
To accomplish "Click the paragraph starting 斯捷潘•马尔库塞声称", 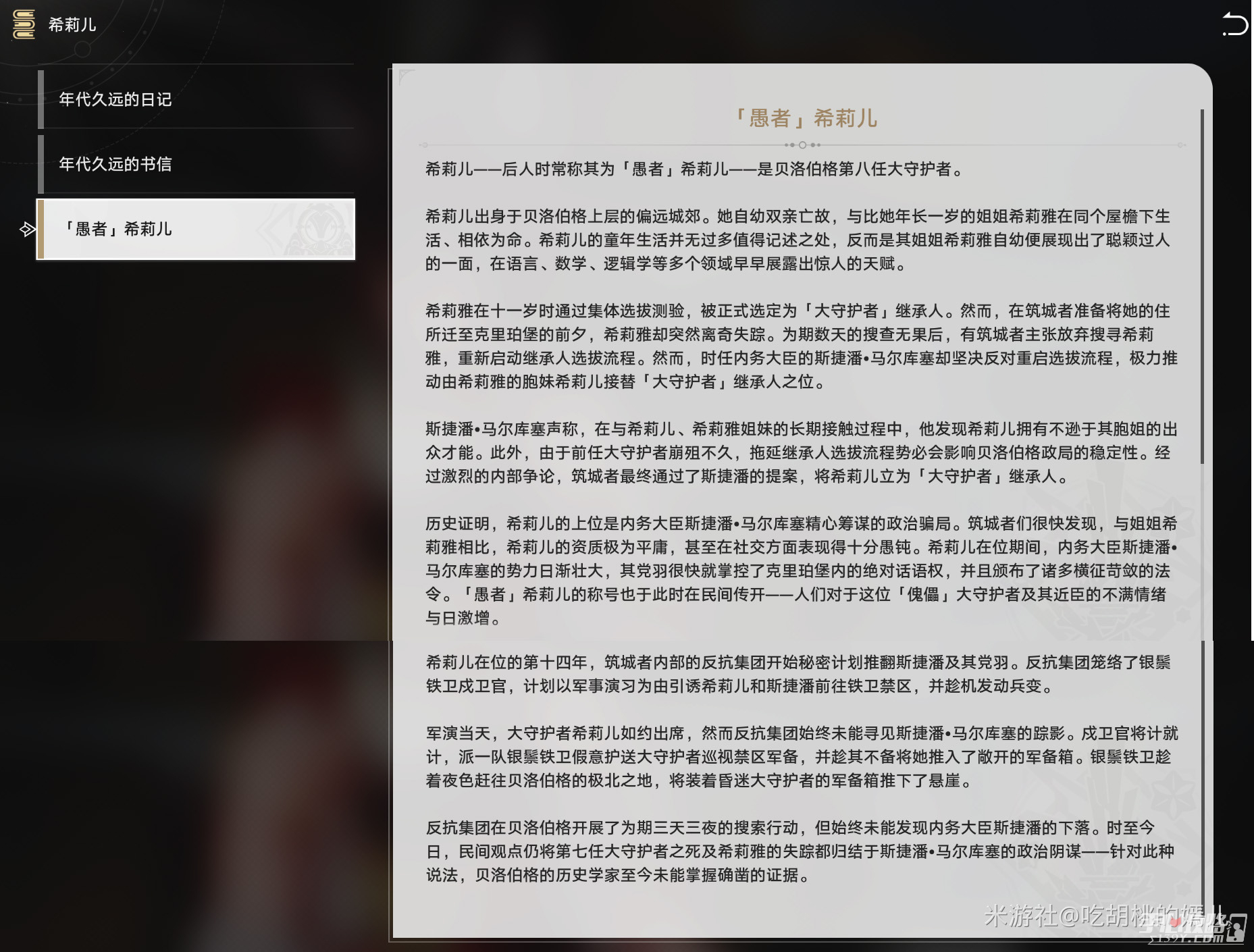I will tap(802, 452).
